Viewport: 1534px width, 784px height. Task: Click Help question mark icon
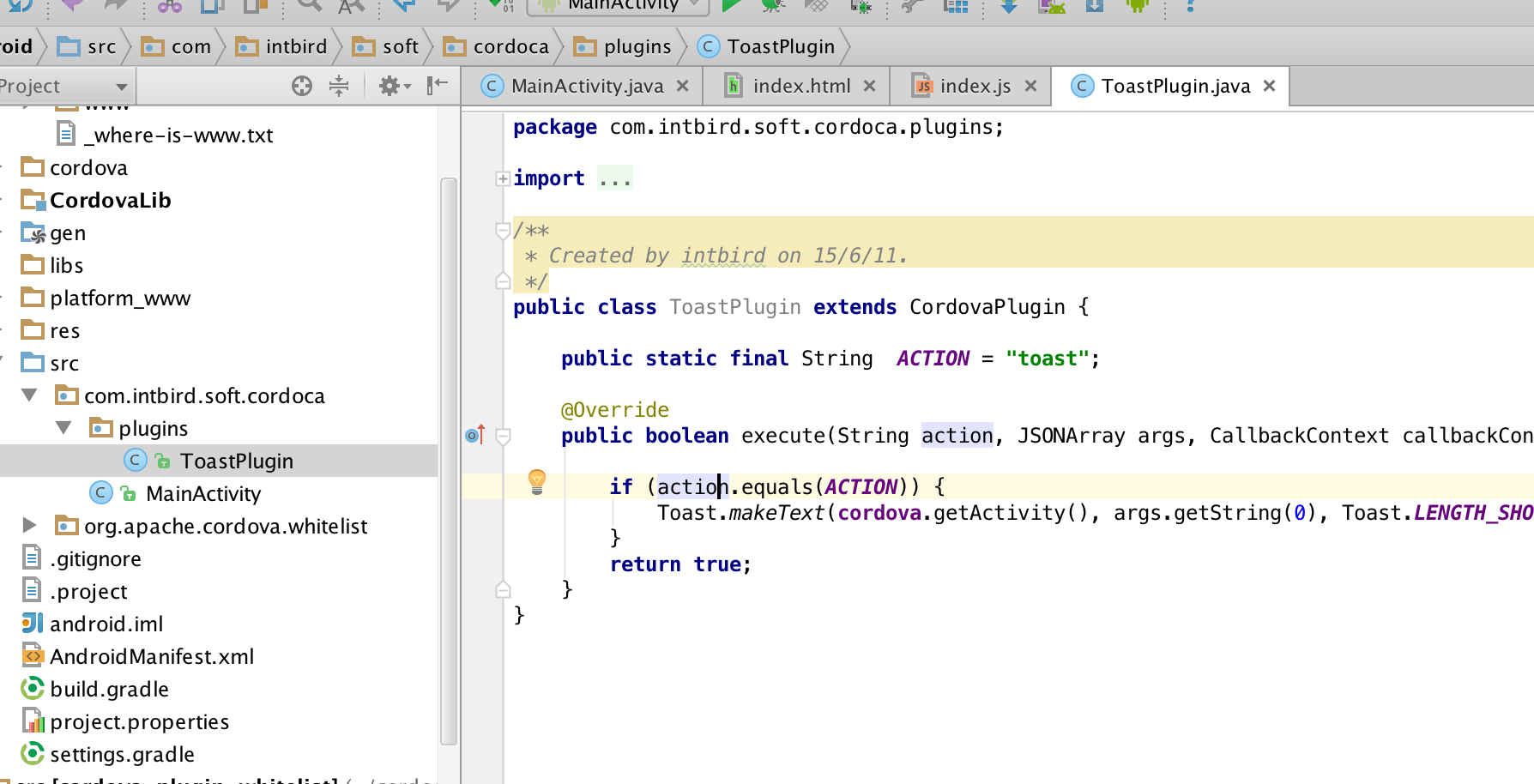[1193, 7]
